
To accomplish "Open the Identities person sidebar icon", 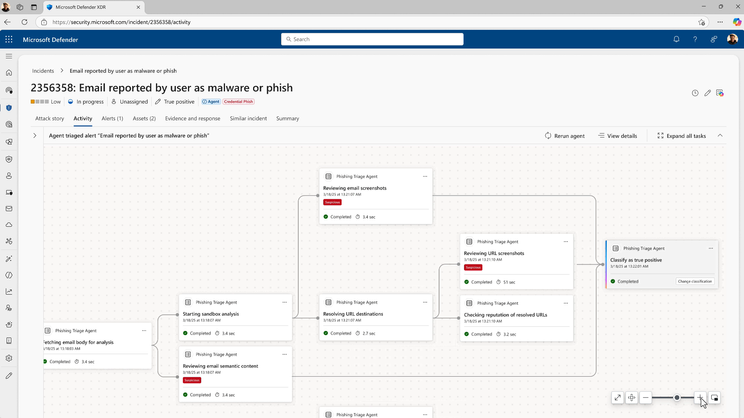I will point(9,176).
